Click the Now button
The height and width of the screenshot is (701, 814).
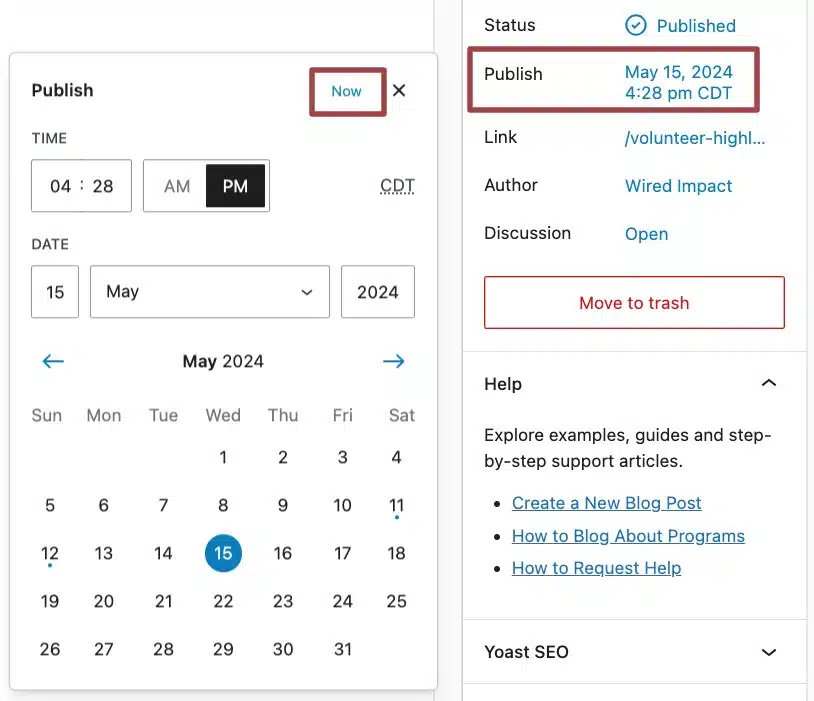(x=347, y=91)
